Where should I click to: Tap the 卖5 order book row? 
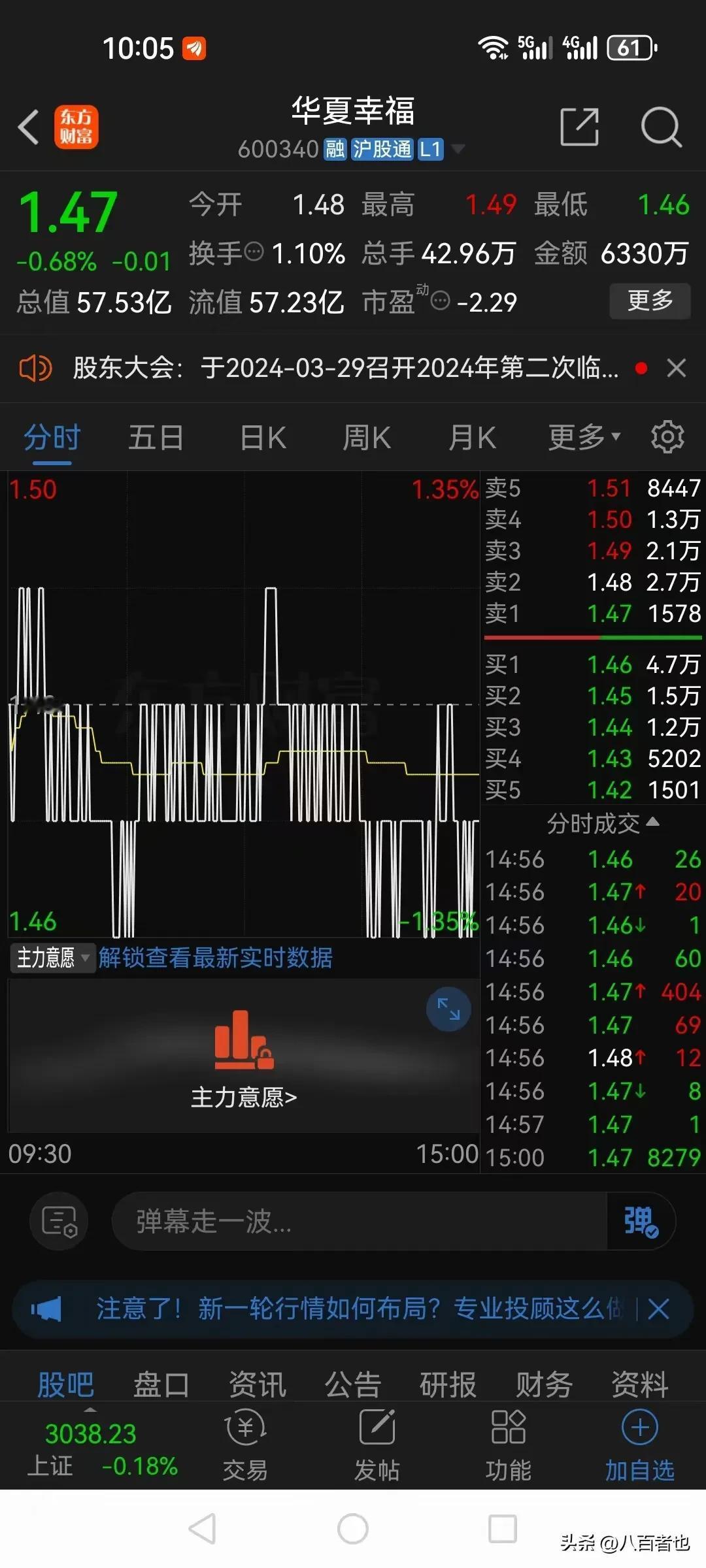tap(593, 488)
